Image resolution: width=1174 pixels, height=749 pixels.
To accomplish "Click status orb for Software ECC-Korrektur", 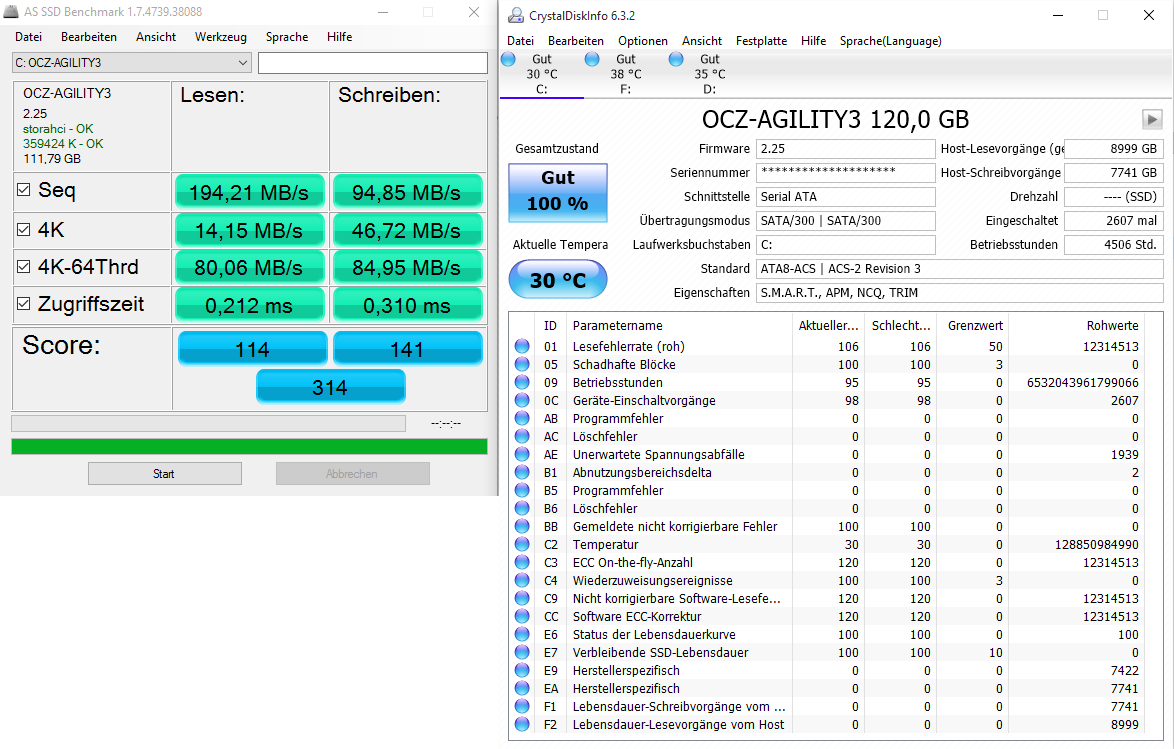I will (522, 616).
